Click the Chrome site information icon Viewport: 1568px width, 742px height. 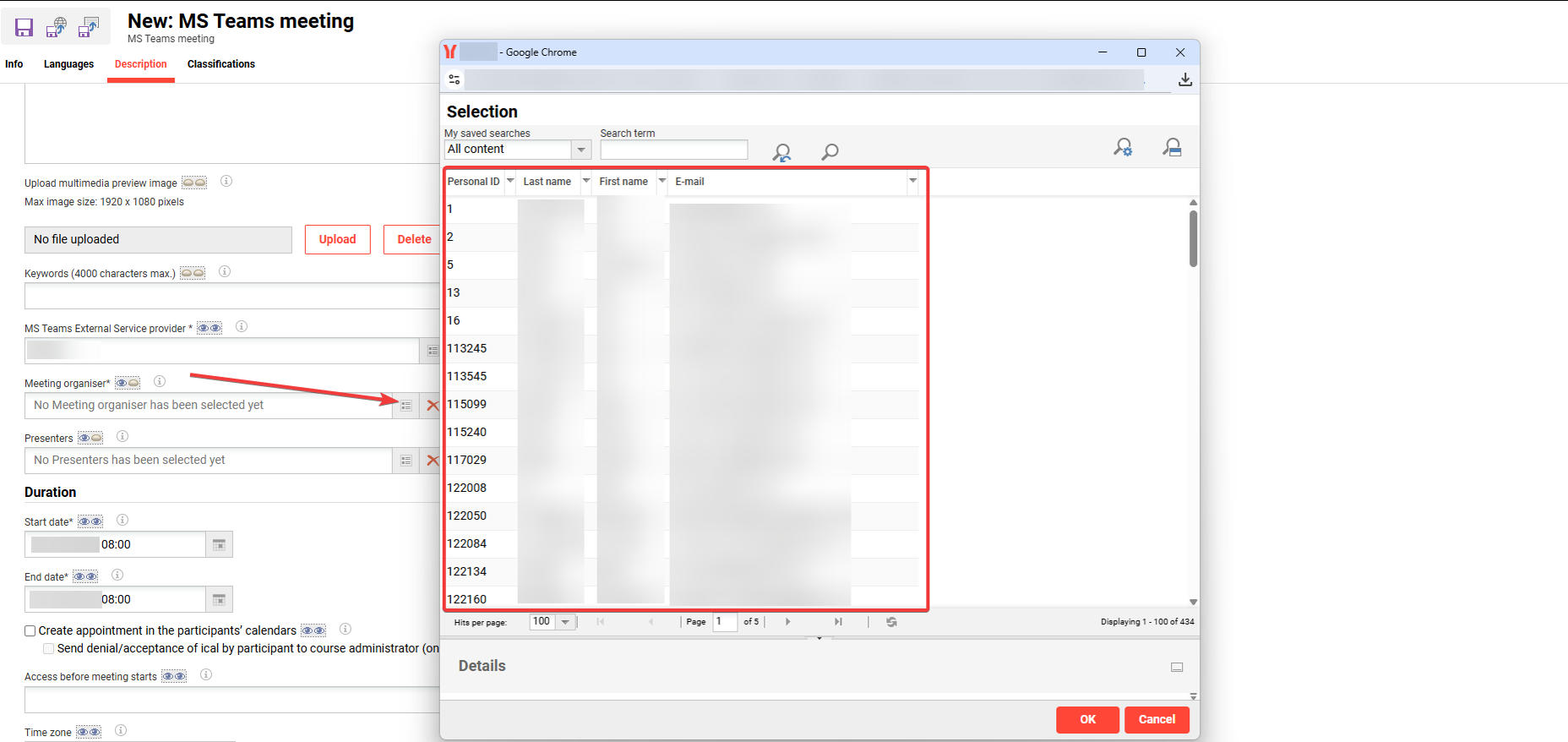click(x=455, y=79)
